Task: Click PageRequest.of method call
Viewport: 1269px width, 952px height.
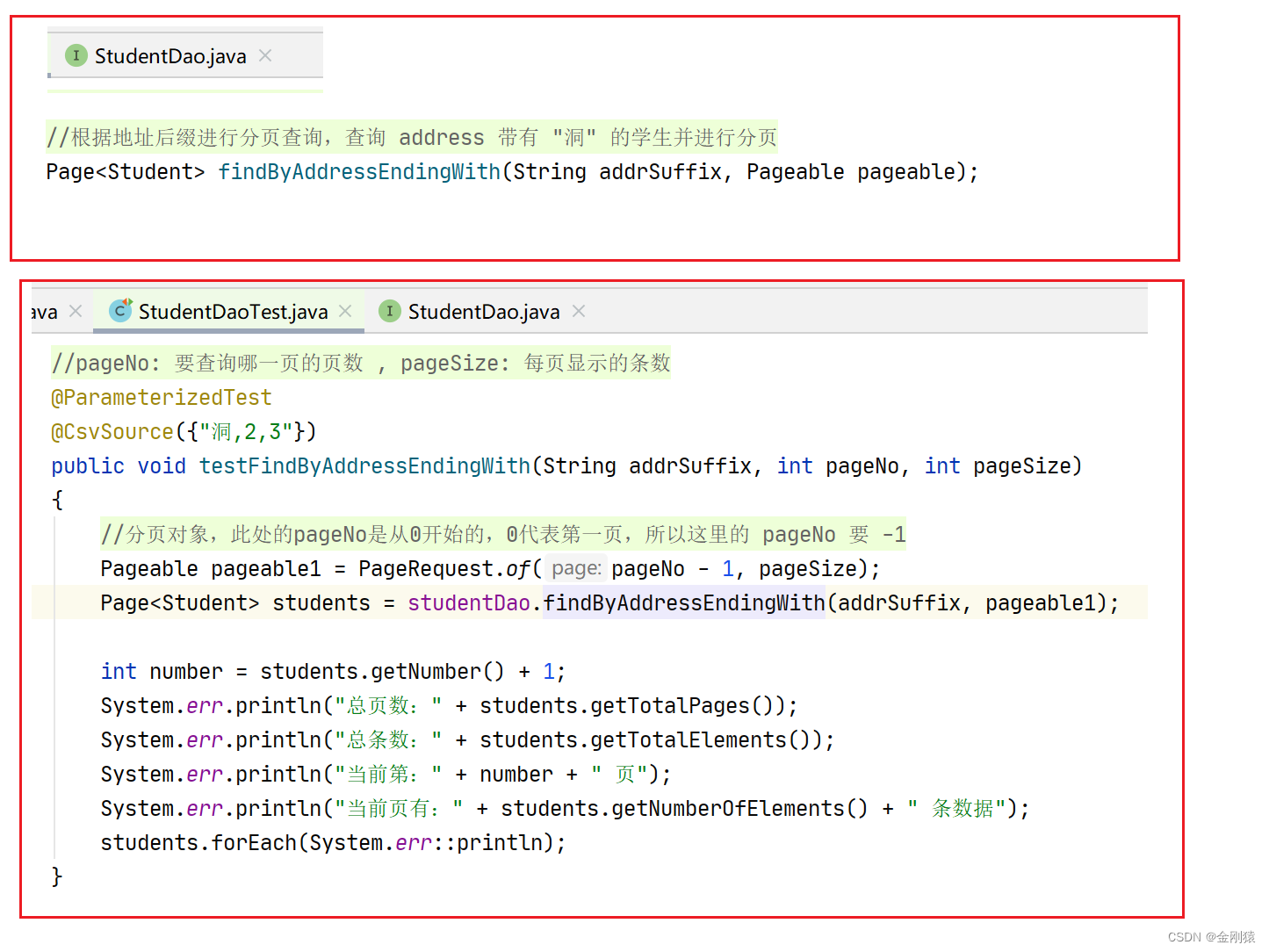Action: (444, 569)
